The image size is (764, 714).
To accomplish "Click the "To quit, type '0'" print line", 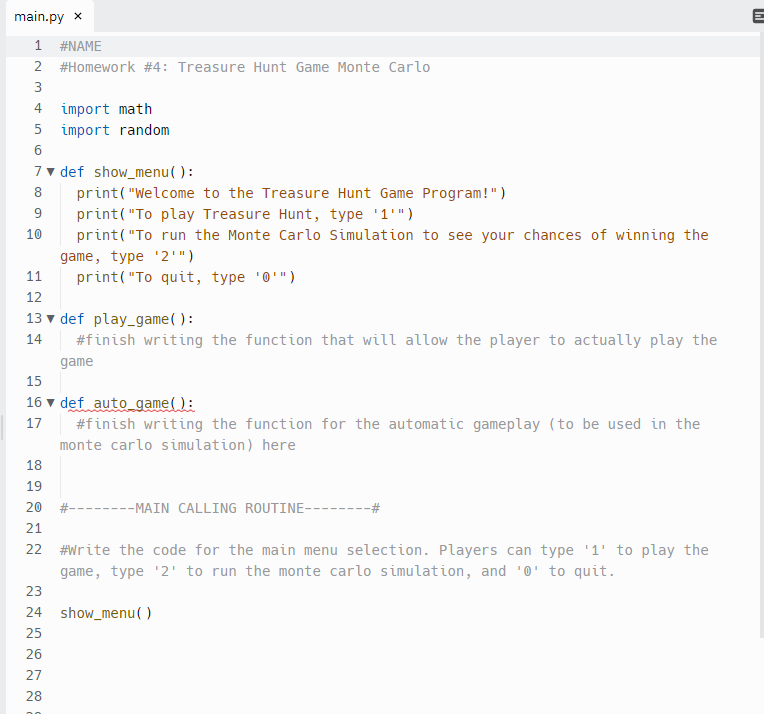I will (186, 277).
